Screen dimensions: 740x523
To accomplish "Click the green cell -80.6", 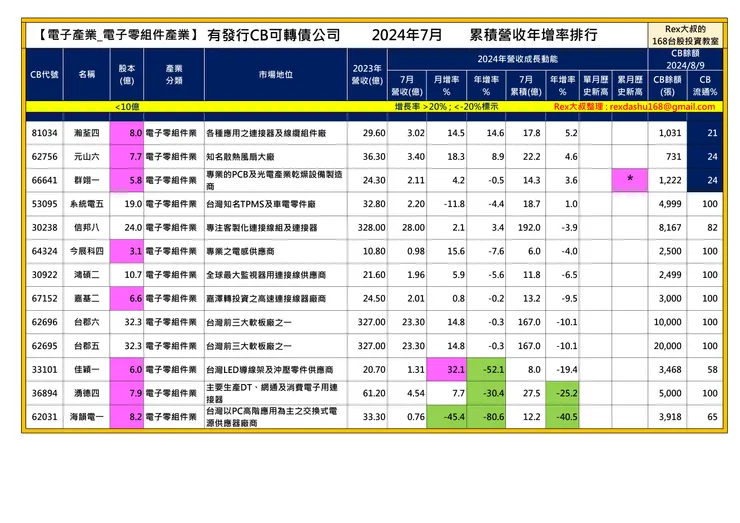I will (x=486, y=417).
